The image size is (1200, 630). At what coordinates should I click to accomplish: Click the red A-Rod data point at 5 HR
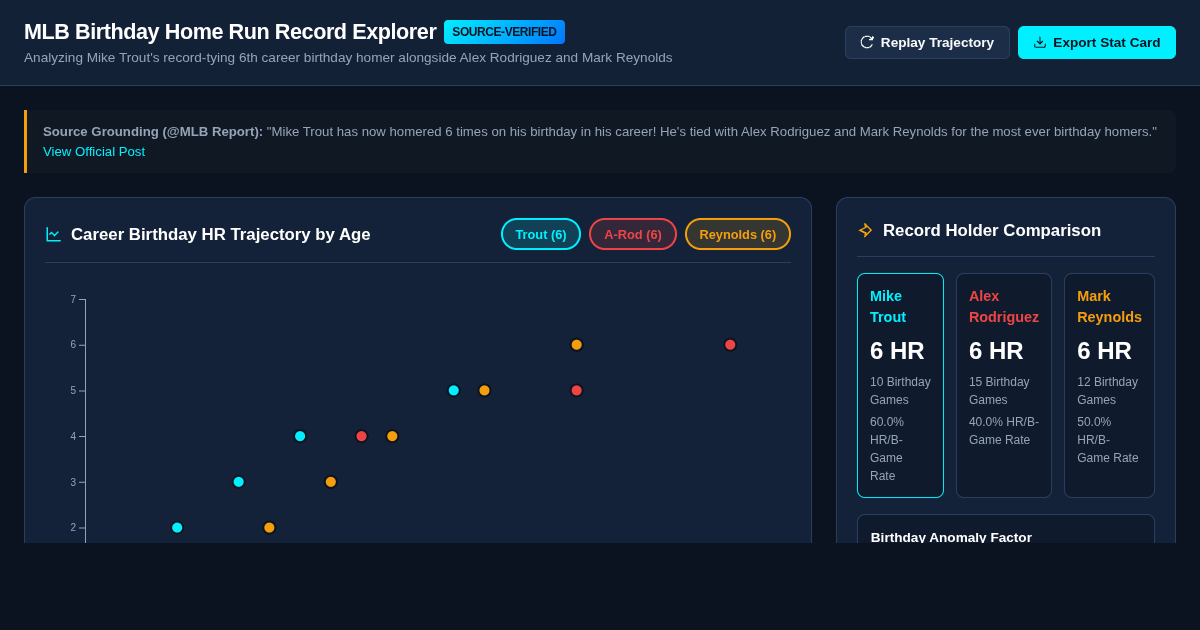[577, 390]
